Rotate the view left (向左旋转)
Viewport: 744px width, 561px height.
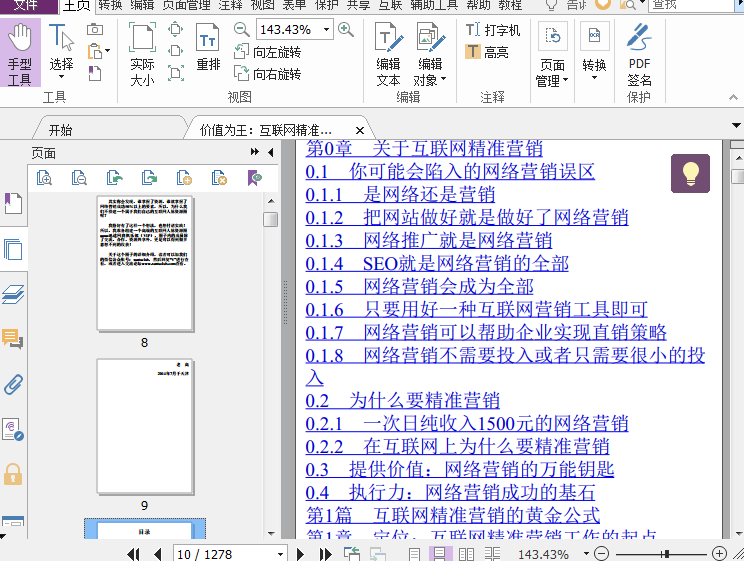coord(268,52)
